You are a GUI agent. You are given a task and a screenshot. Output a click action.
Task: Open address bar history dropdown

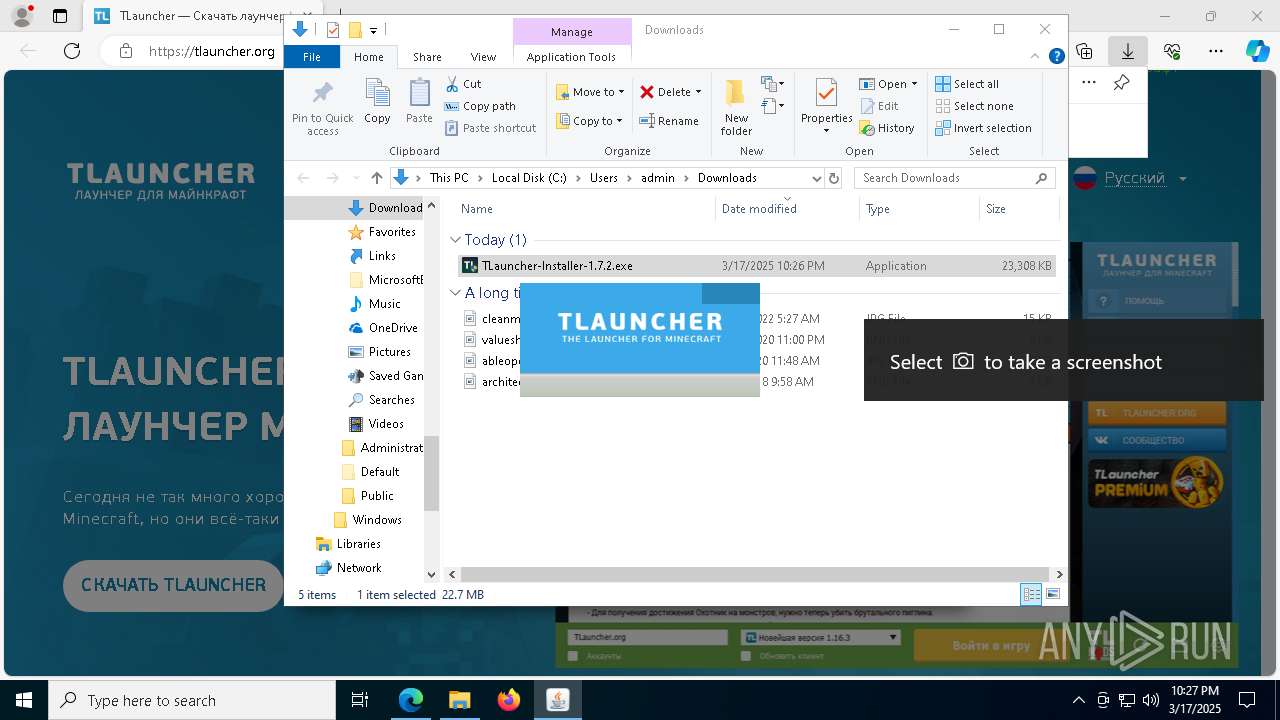tap(815, 178)
